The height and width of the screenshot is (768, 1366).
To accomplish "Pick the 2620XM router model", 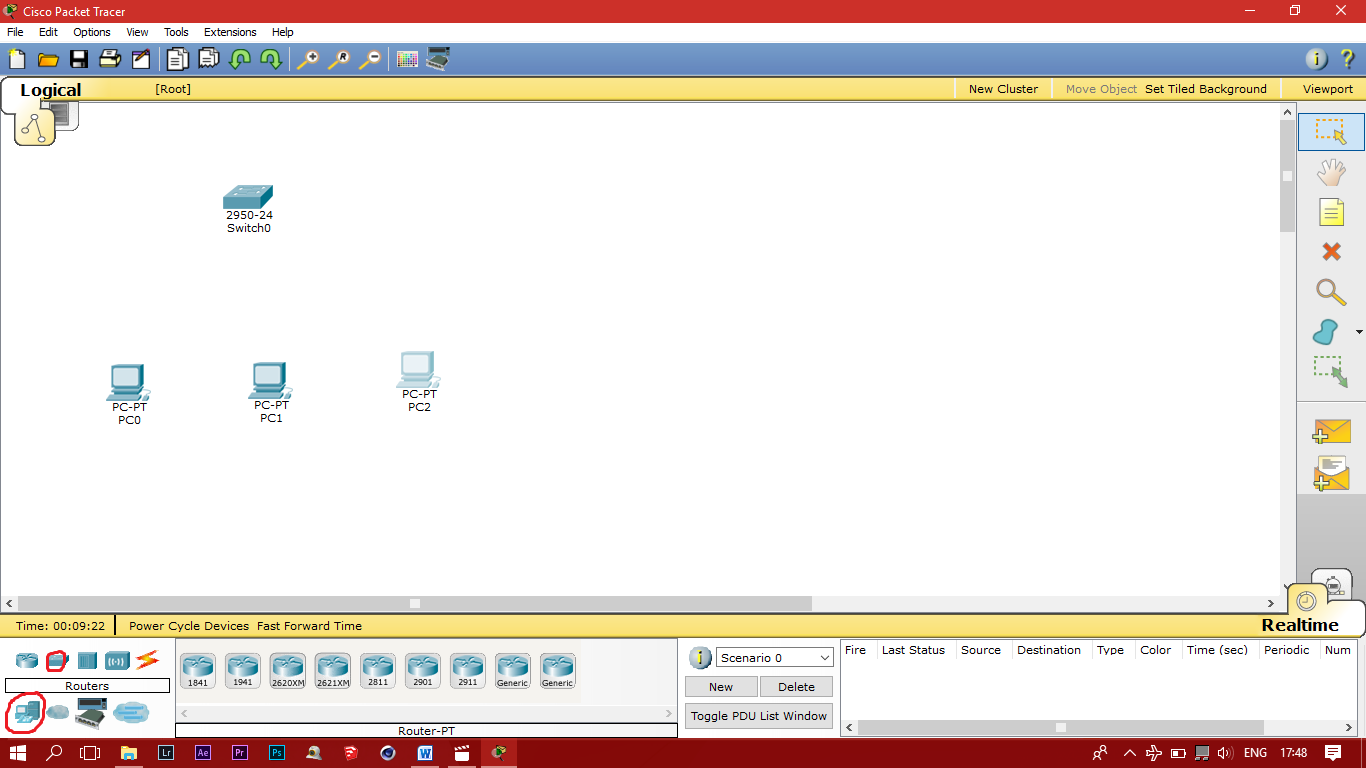I will (288, 671).
